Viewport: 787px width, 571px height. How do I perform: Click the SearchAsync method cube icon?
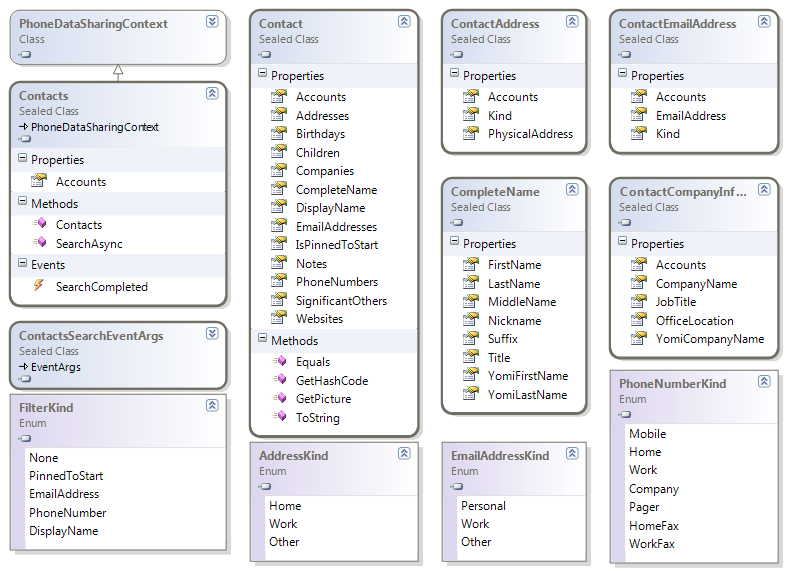[x=40, y=242]
